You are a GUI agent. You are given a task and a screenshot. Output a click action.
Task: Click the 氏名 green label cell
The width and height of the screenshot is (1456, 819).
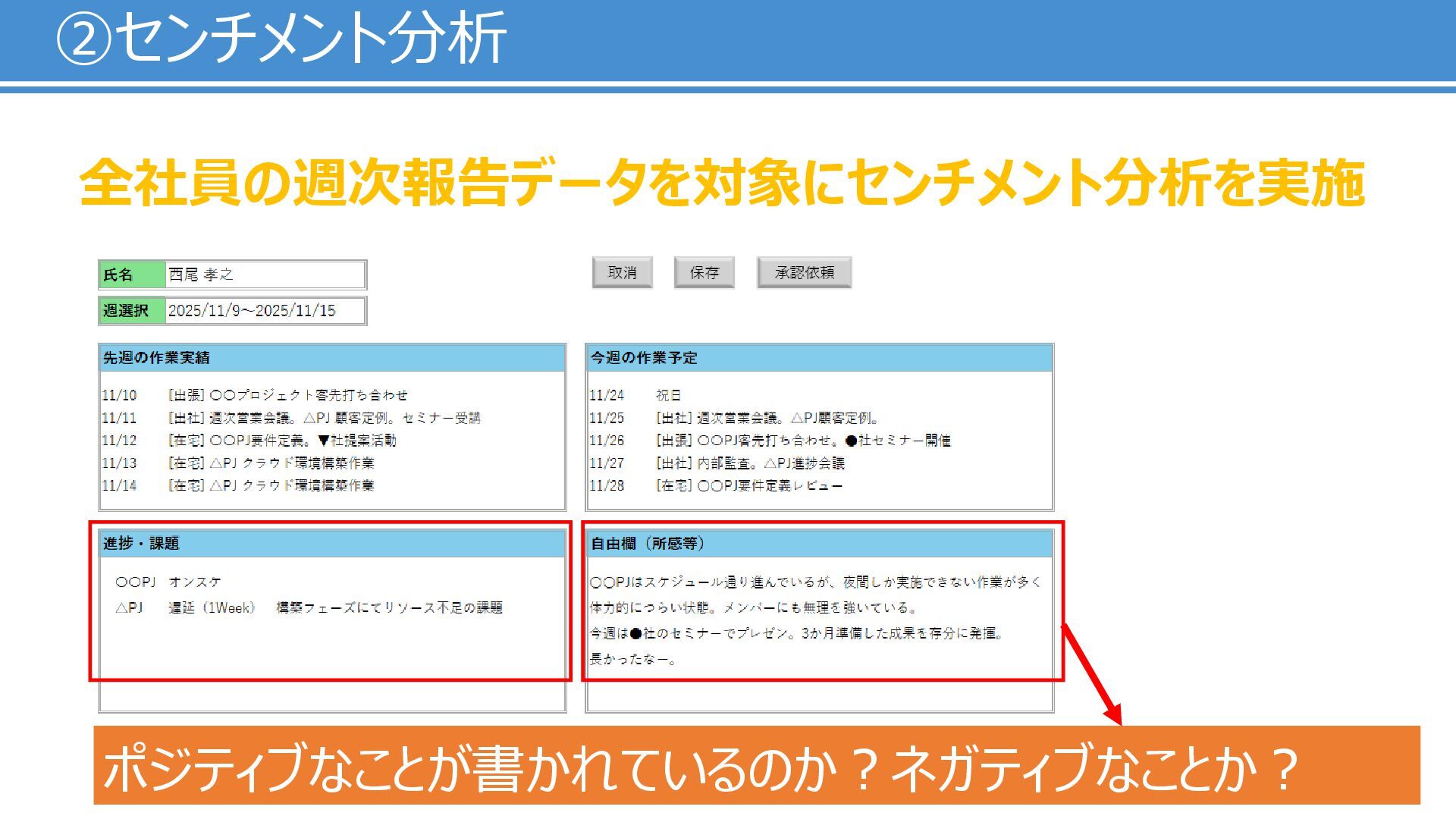(x=132, y=275)
